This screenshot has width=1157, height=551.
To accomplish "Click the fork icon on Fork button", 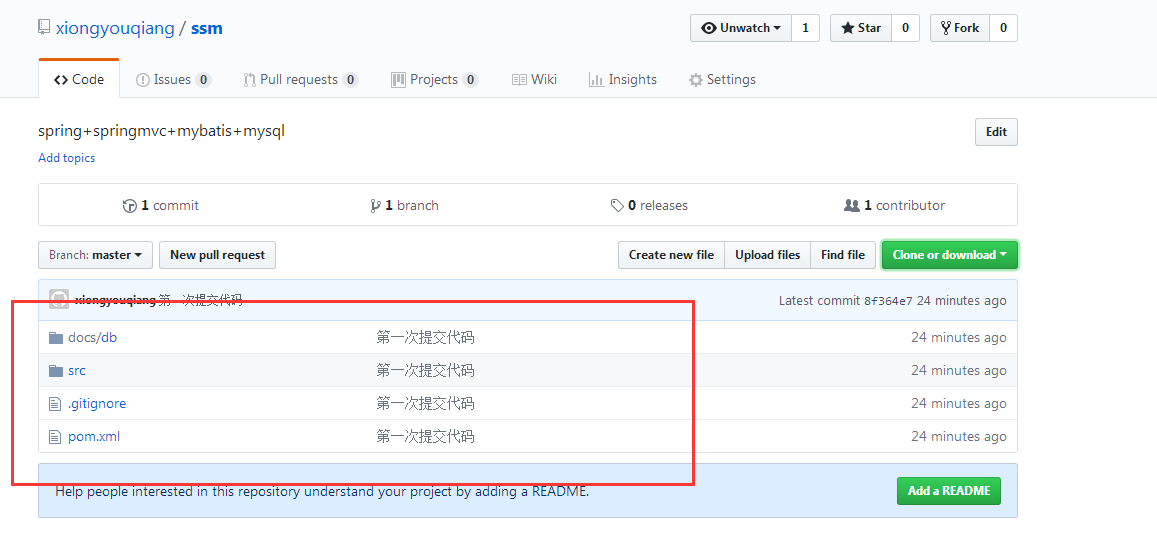I will pyautogui.click(x=945, y=28).
